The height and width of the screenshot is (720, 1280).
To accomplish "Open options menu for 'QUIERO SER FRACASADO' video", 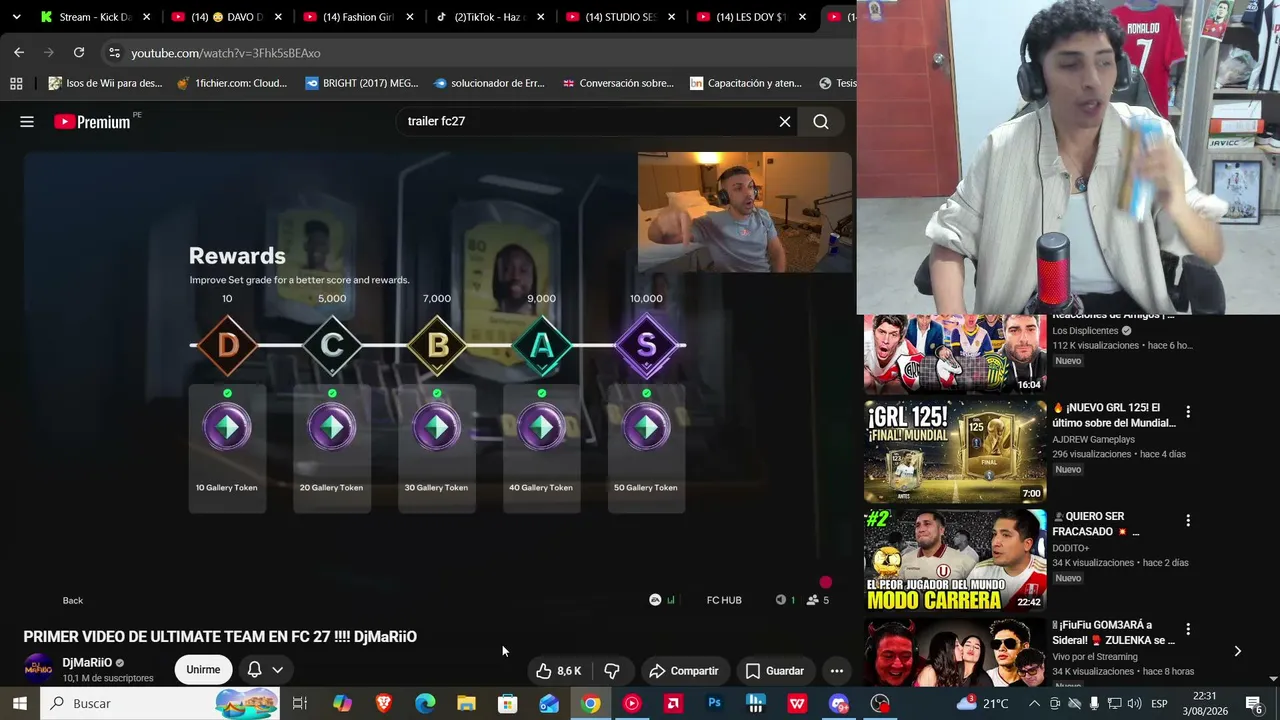I will click(1188, 521).
